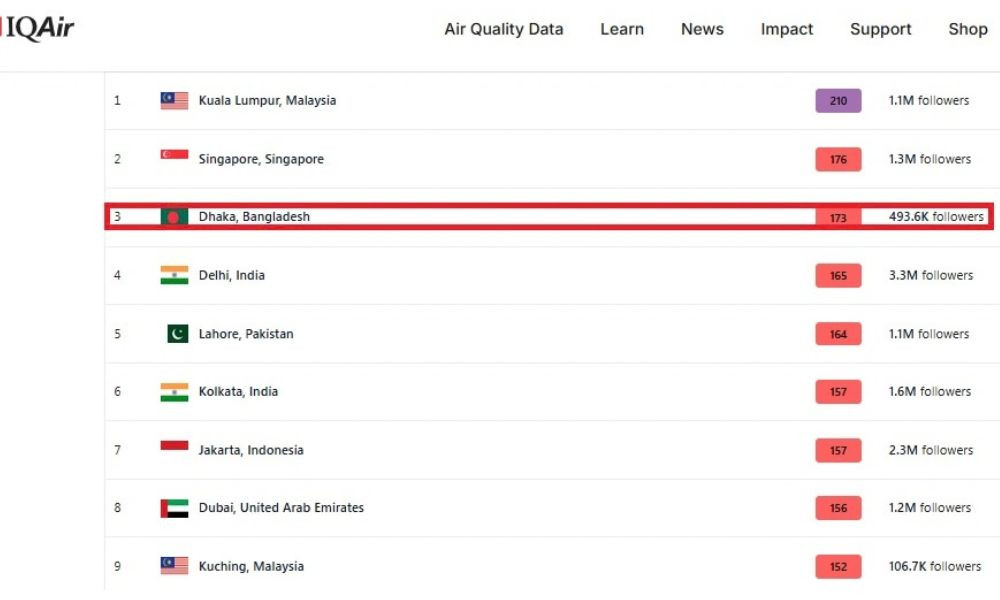Open Jakarta, Indonesia city page
This screenshot has width=1000, height=600.
point(251,450)
